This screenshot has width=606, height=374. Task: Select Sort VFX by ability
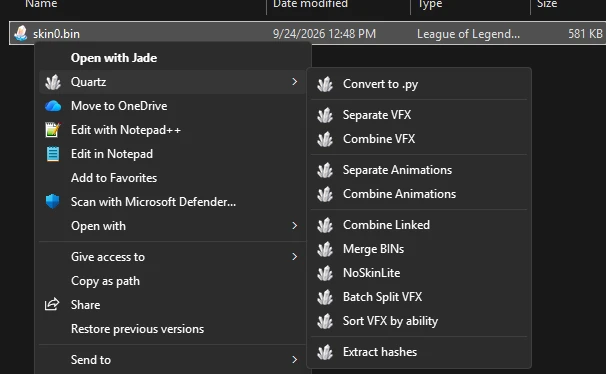click(x=419, y=321)
